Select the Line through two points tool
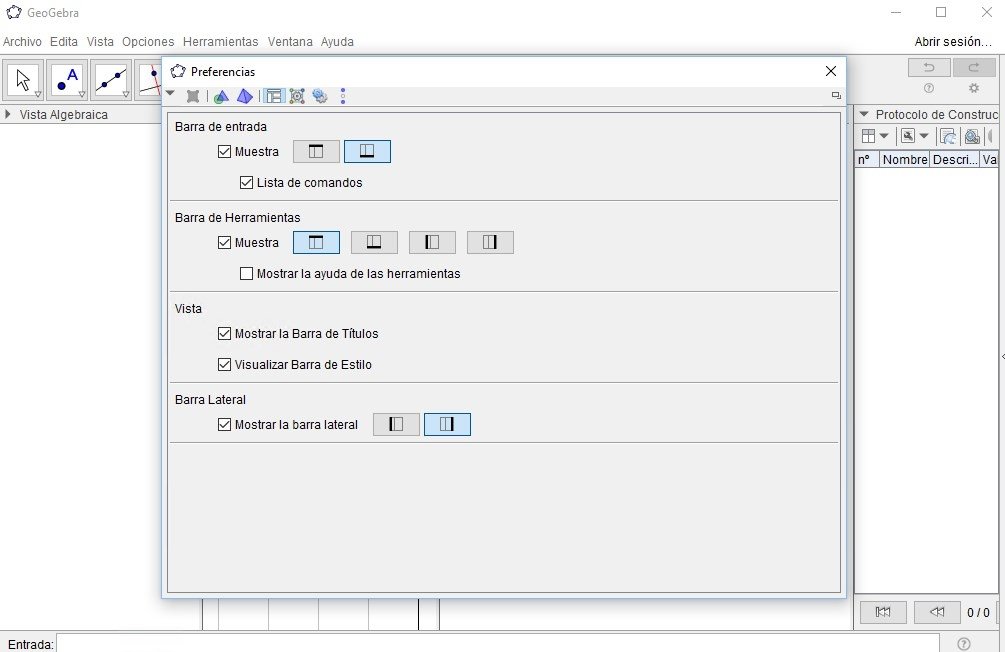1005x652 pixels. pos(110,80)
